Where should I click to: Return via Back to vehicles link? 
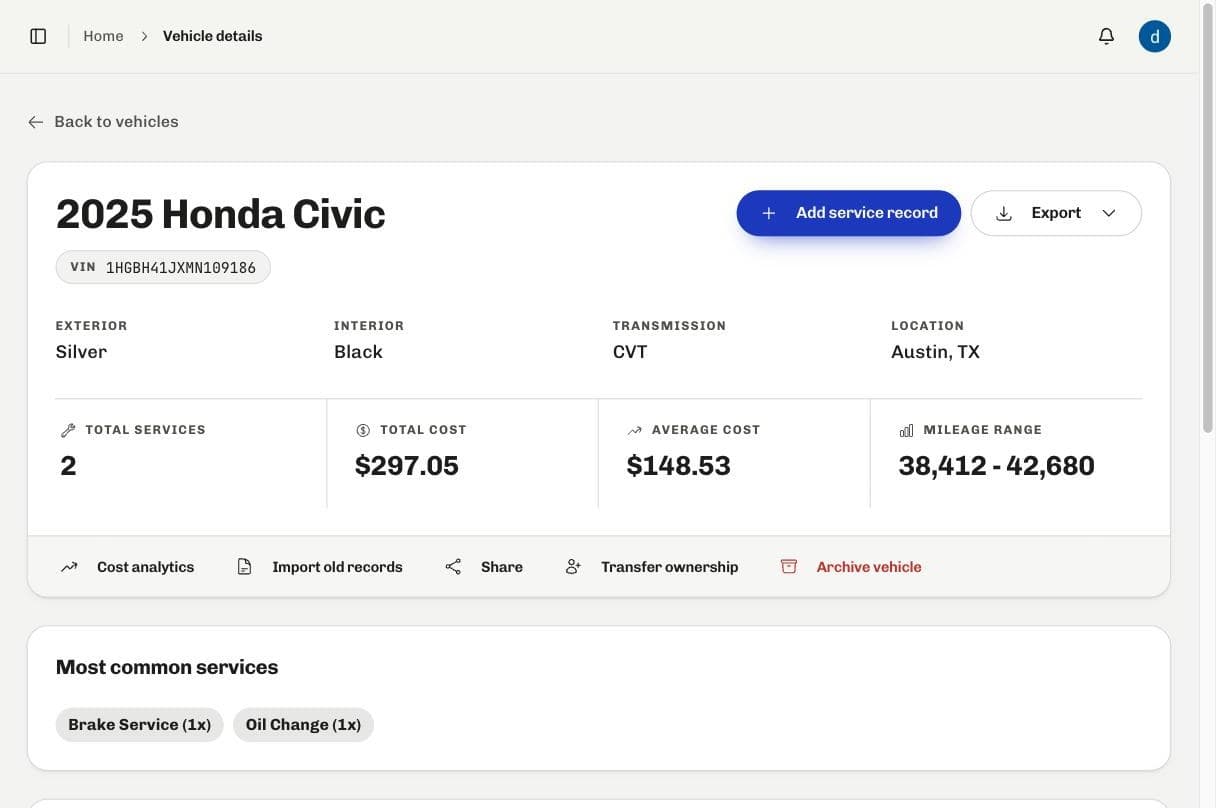104,122
